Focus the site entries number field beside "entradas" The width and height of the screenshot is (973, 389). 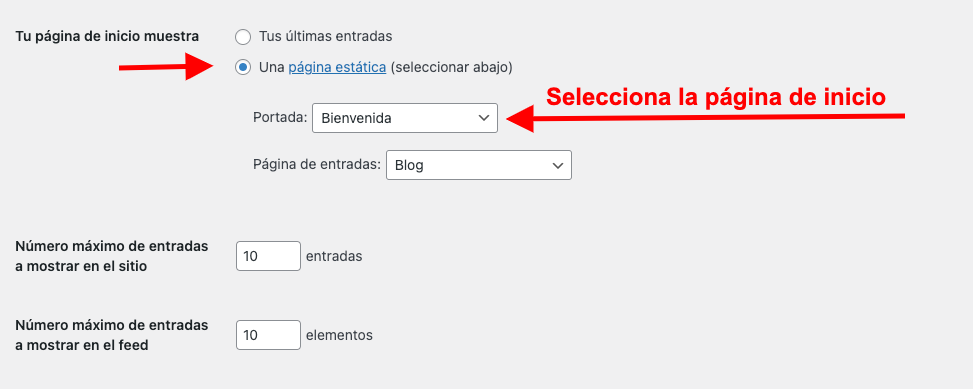click(268, 256)
